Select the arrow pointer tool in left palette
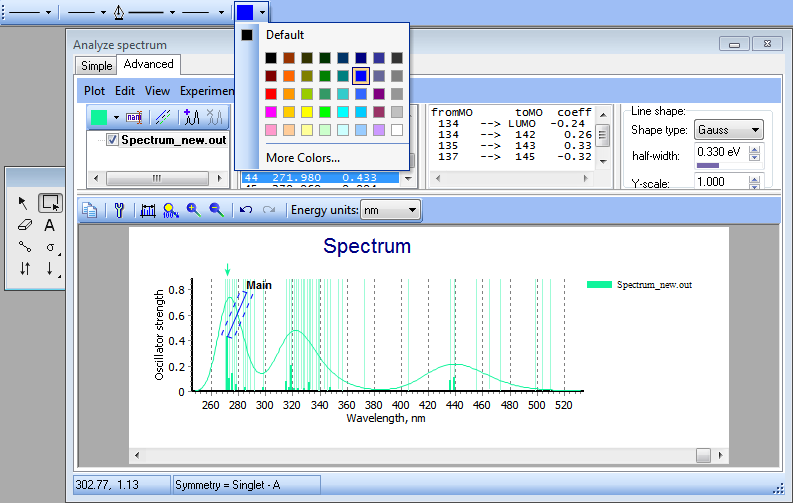The image size is (793, 503). click(23, 203)
